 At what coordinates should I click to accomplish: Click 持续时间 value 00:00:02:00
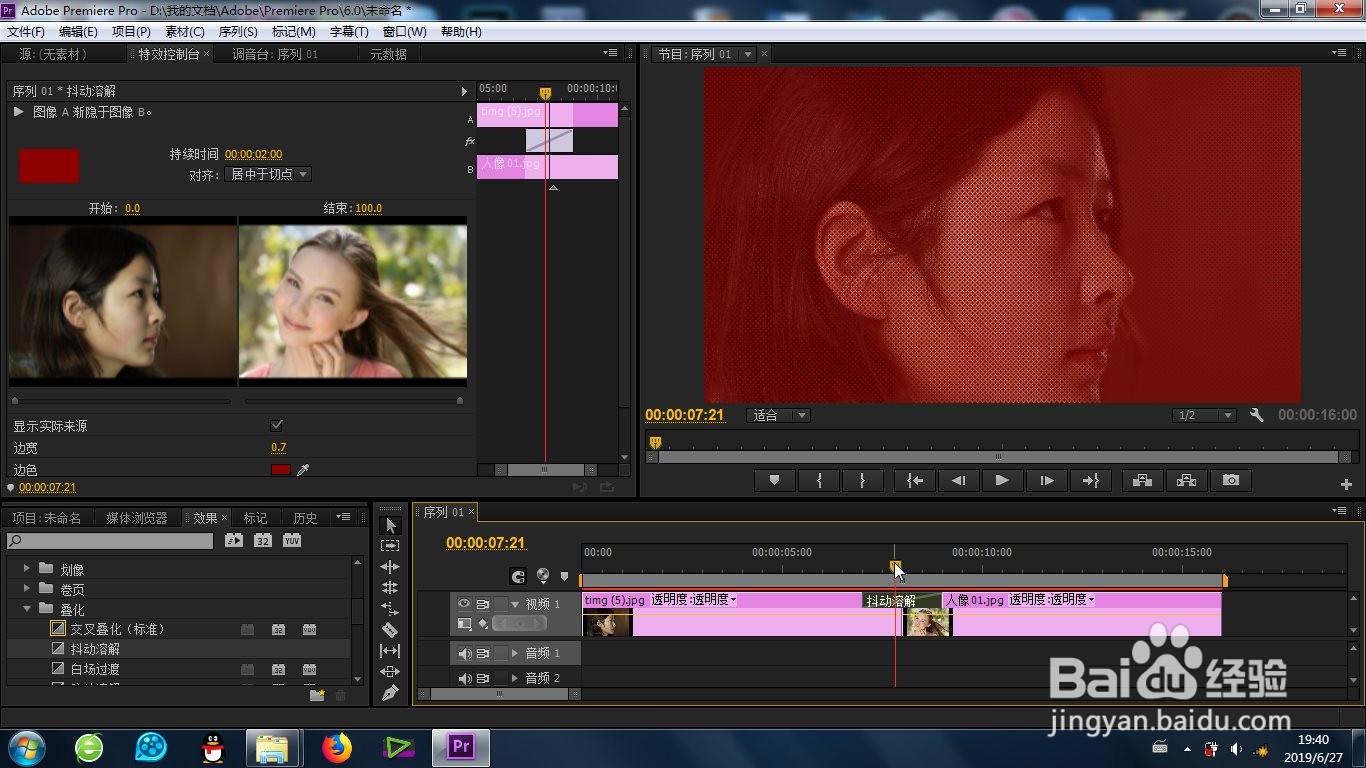(253, 155)
